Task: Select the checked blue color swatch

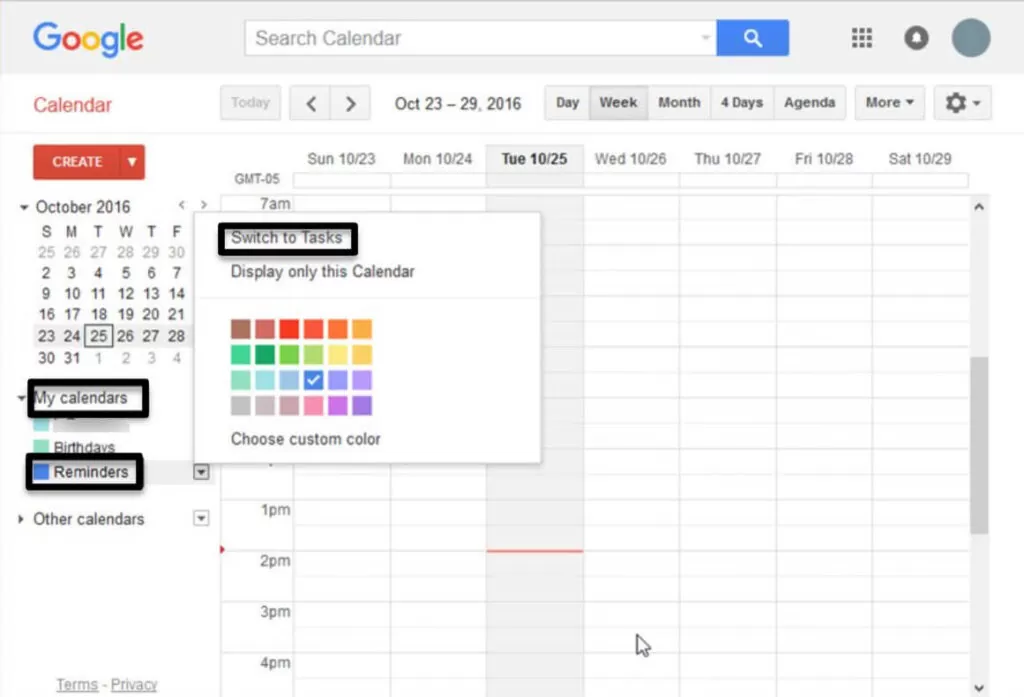Action: (313, 380)
